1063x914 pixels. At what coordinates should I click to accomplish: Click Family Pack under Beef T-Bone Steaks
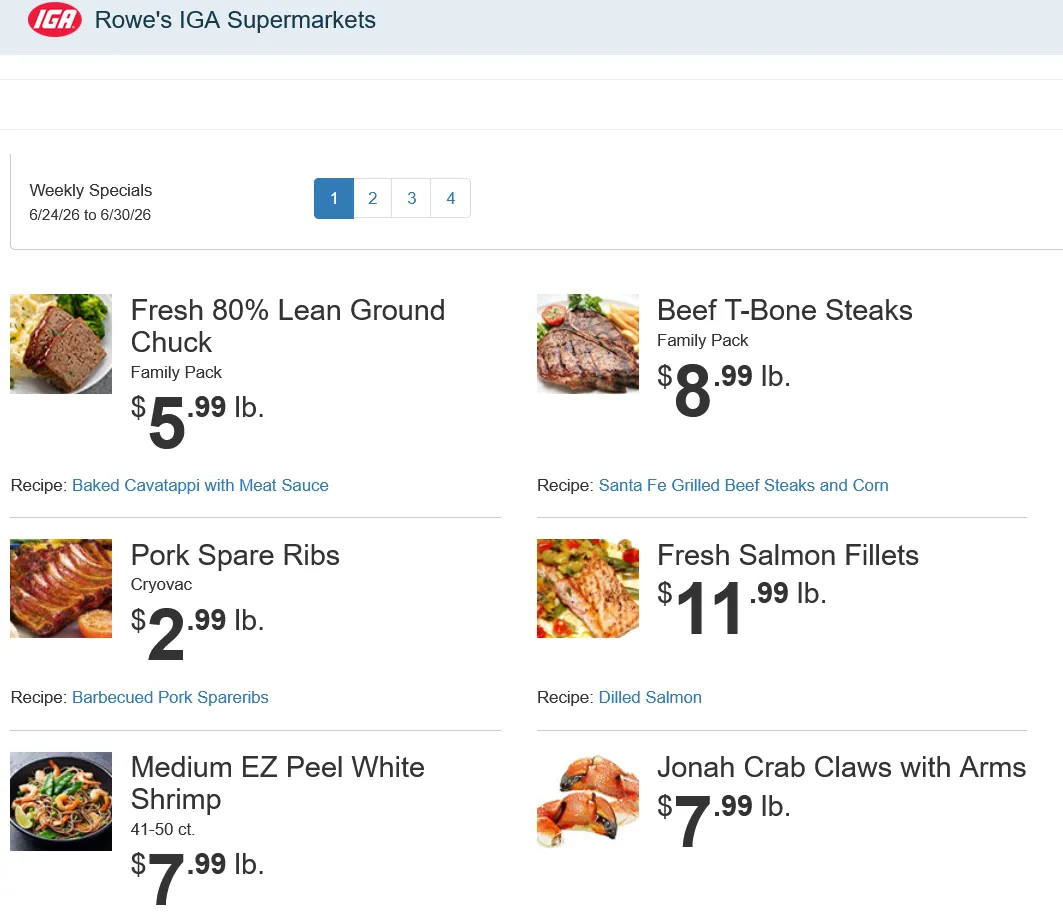pos(702,340)
